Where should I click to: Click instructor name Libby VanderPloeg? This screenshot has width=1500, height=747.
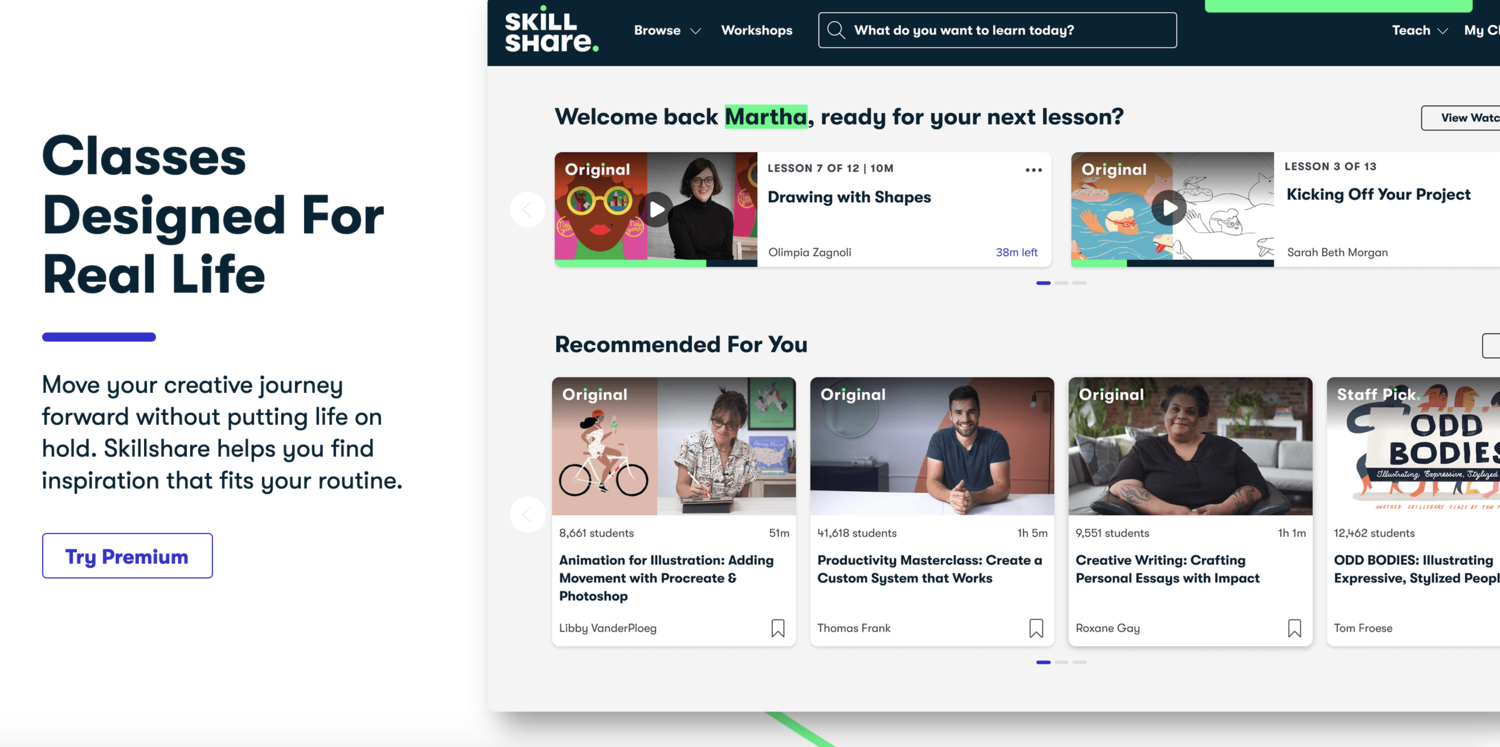pos(608,628)
